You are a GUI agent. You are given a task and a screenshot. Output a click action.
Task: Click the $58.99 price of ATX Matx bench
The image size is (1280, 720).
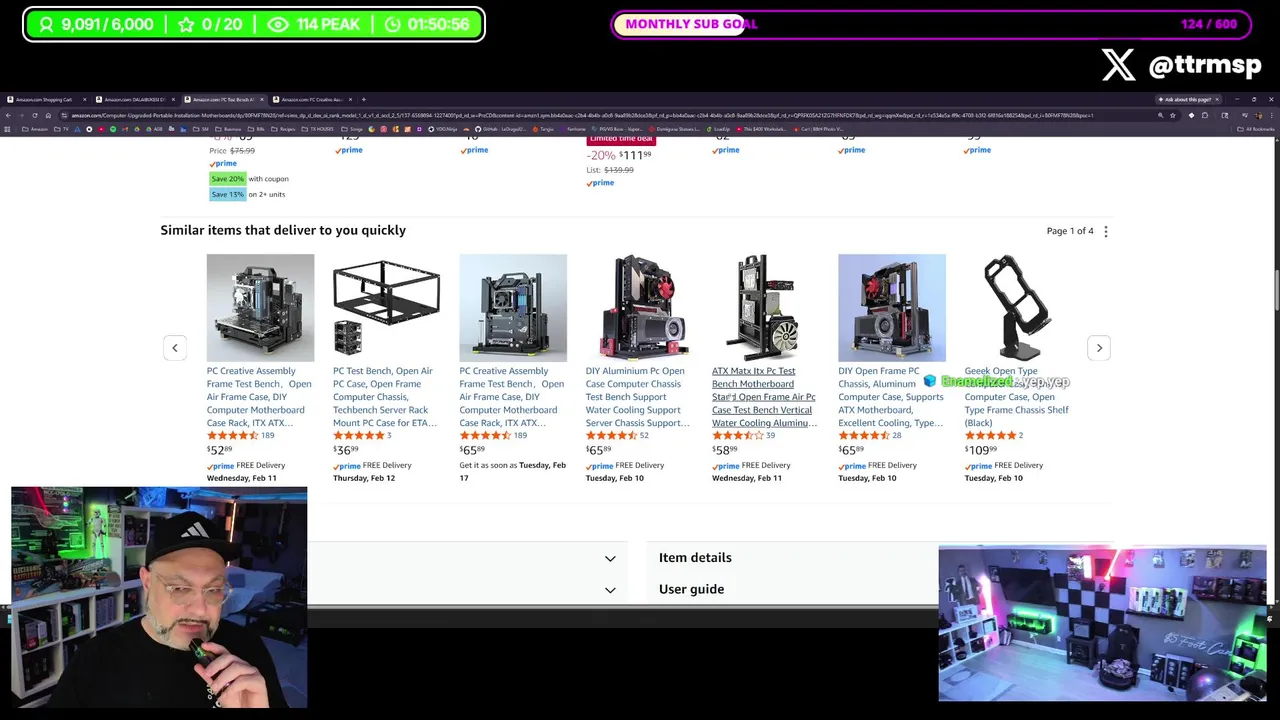tap(725, 450)
